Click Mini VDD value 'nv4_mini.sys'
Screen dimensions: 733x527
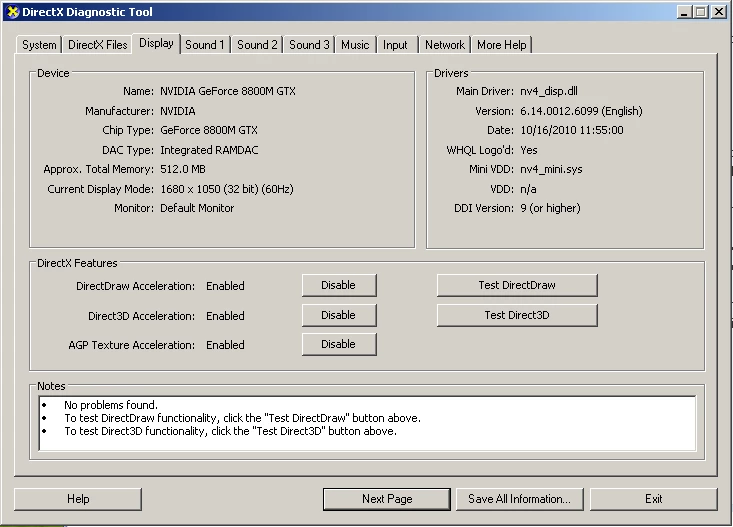(551, 169)
